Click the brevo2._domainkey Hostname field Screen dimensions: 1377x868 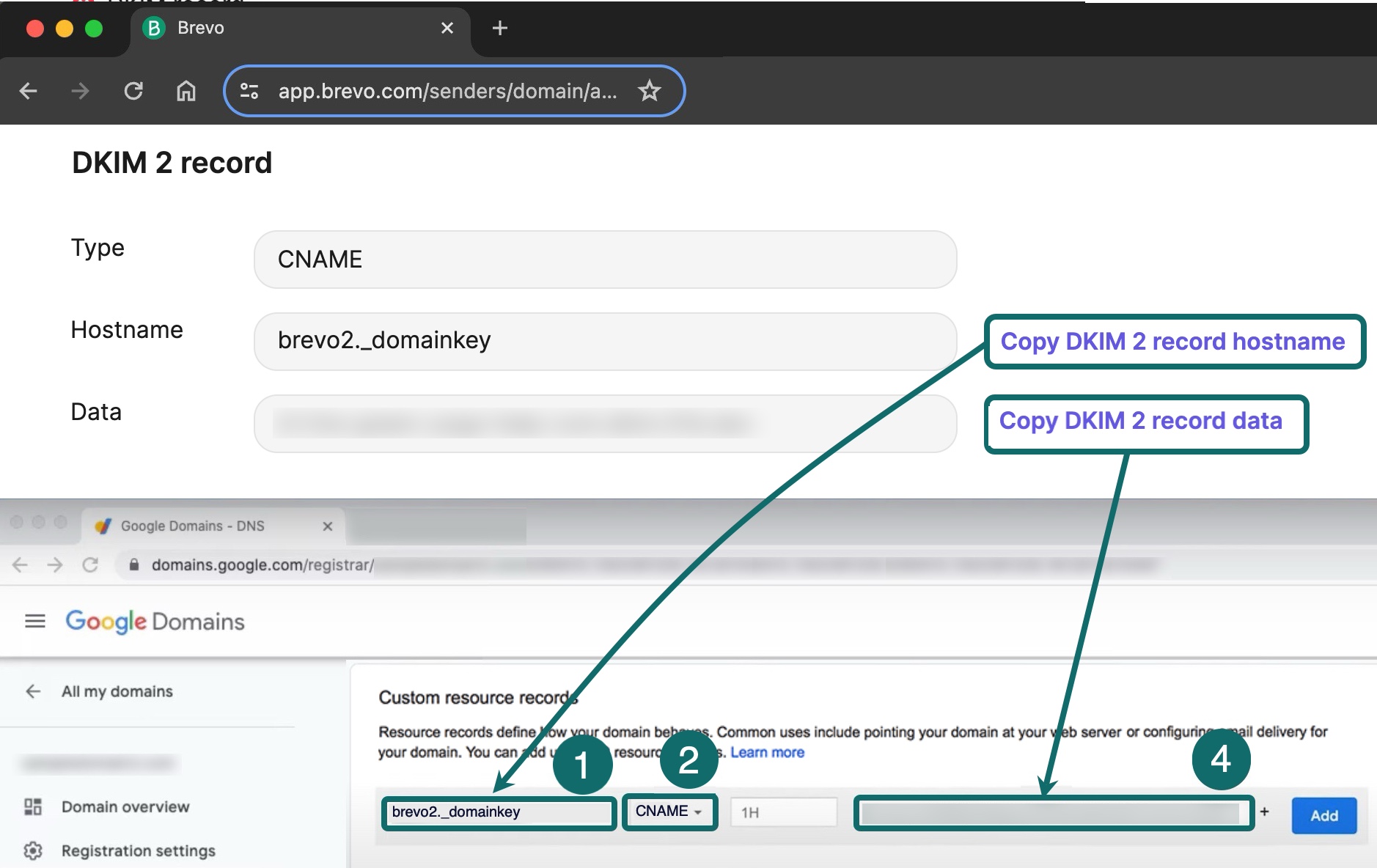click(x=605, y=342)
